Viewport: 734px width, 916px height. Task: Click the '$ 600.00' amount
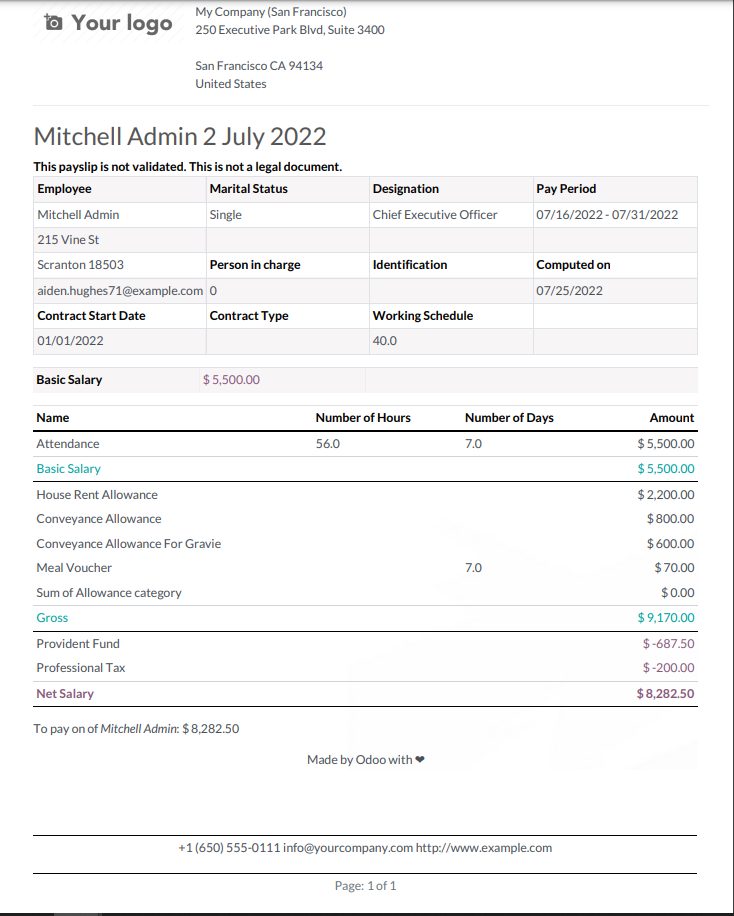[670, 544]
